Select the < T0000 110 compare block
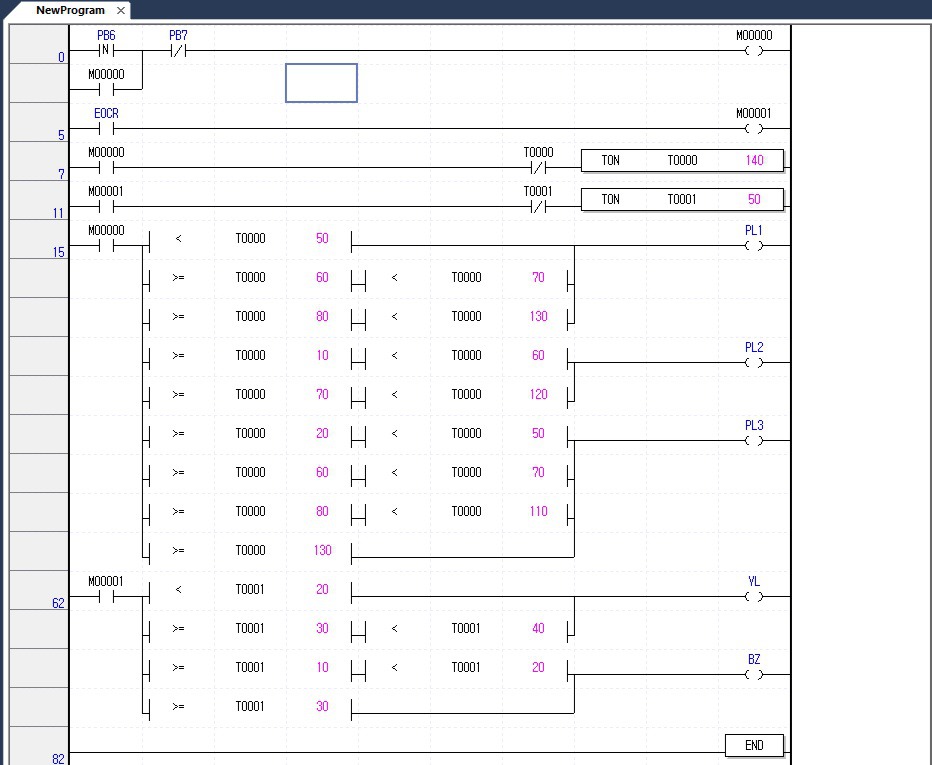This screenshot has width=932, height=765. click(x=467, y=512)
